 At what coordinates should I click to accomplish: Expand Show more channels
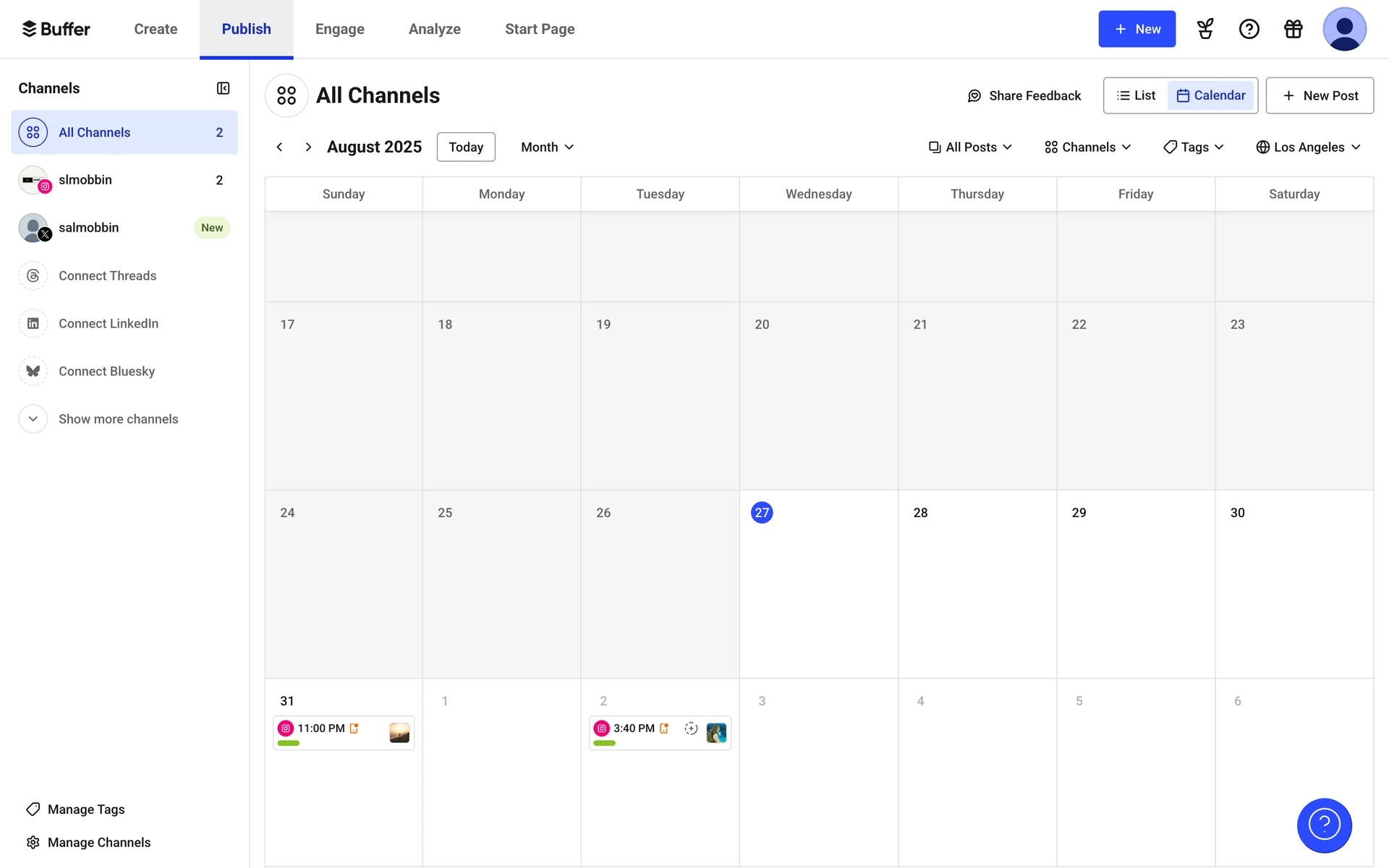tap(118, 419)
